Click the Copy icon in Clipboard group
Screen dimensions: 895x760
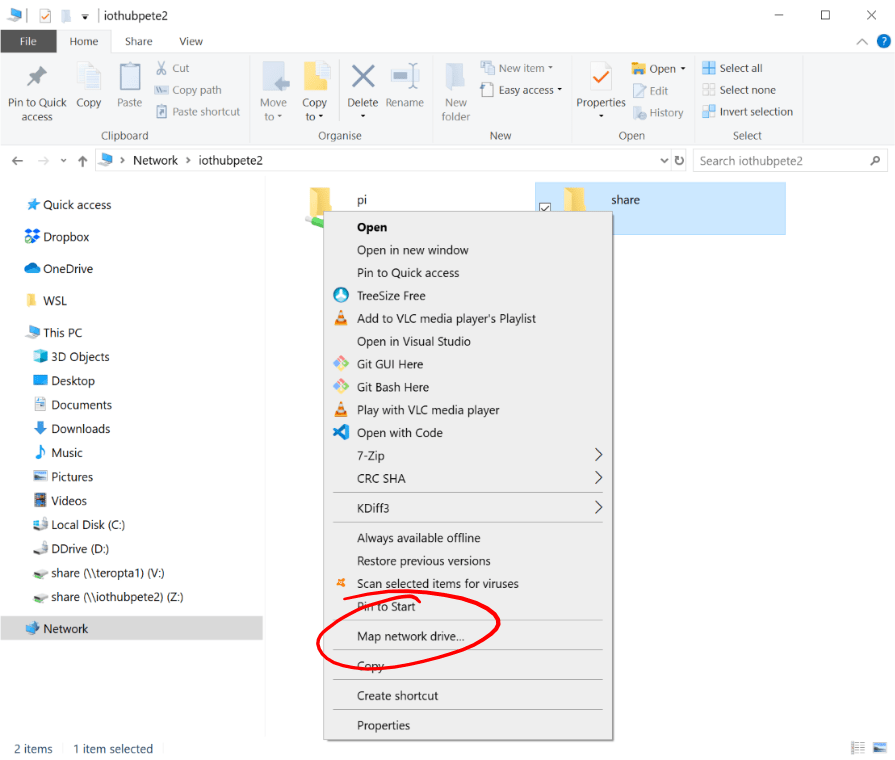[88, 77]
